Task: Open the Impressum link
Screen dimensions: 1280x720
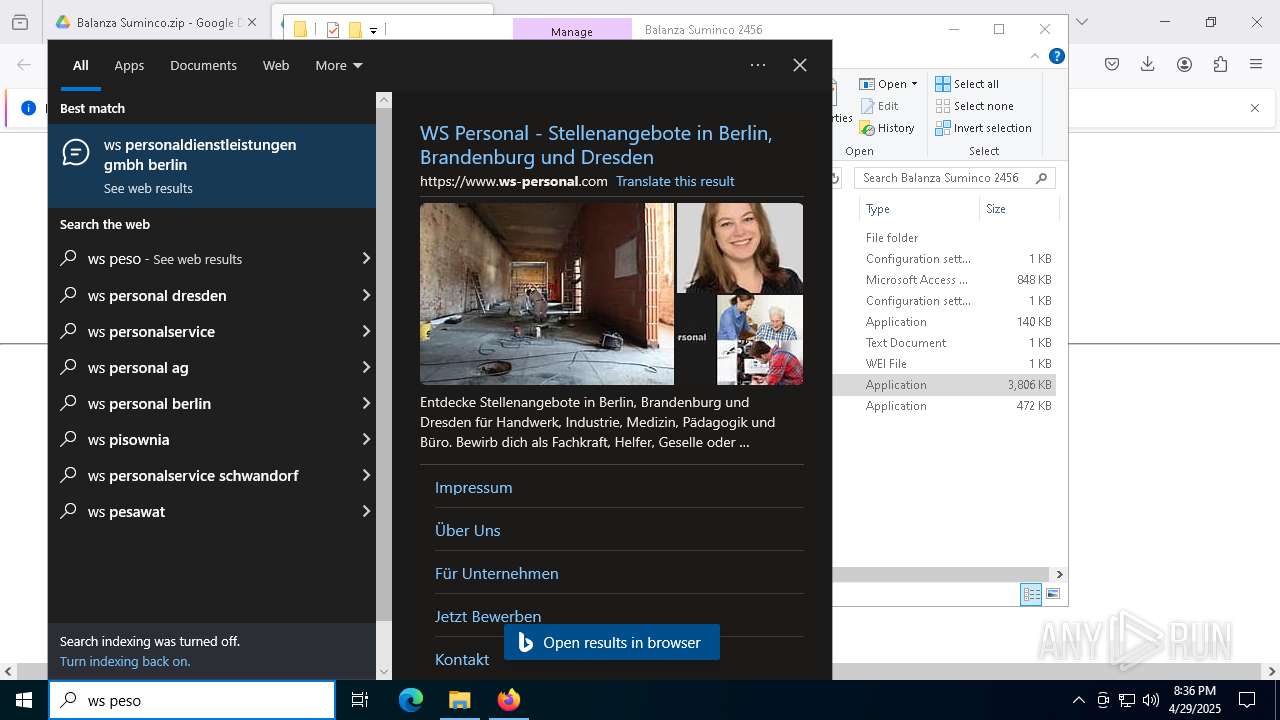Action: coord(473,487)
